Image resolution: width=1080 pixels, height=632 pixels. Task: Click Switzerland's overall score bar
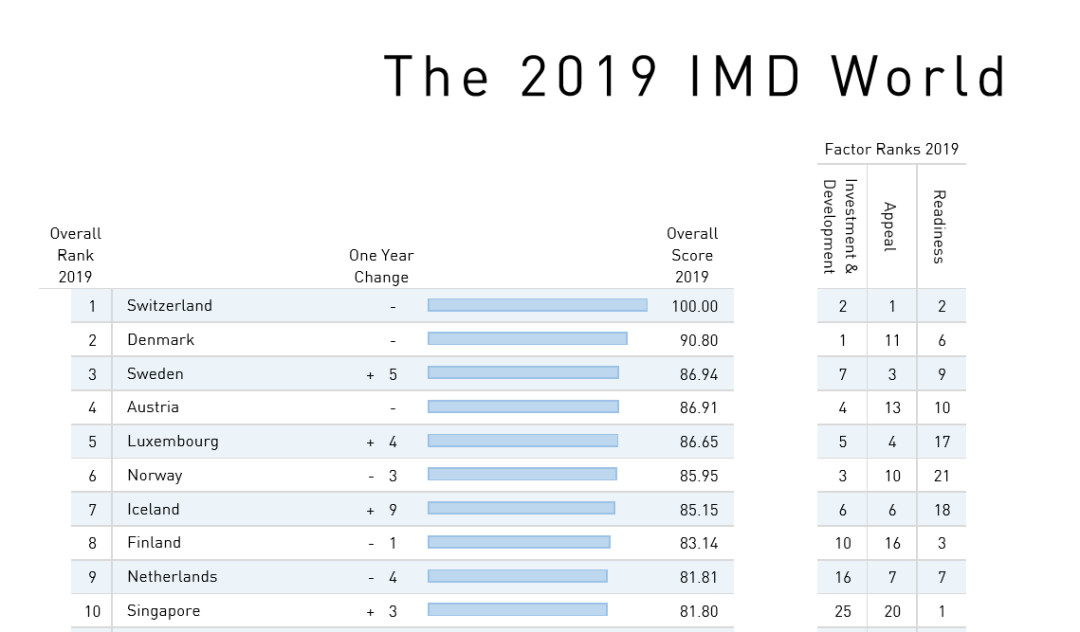(537, 305)
